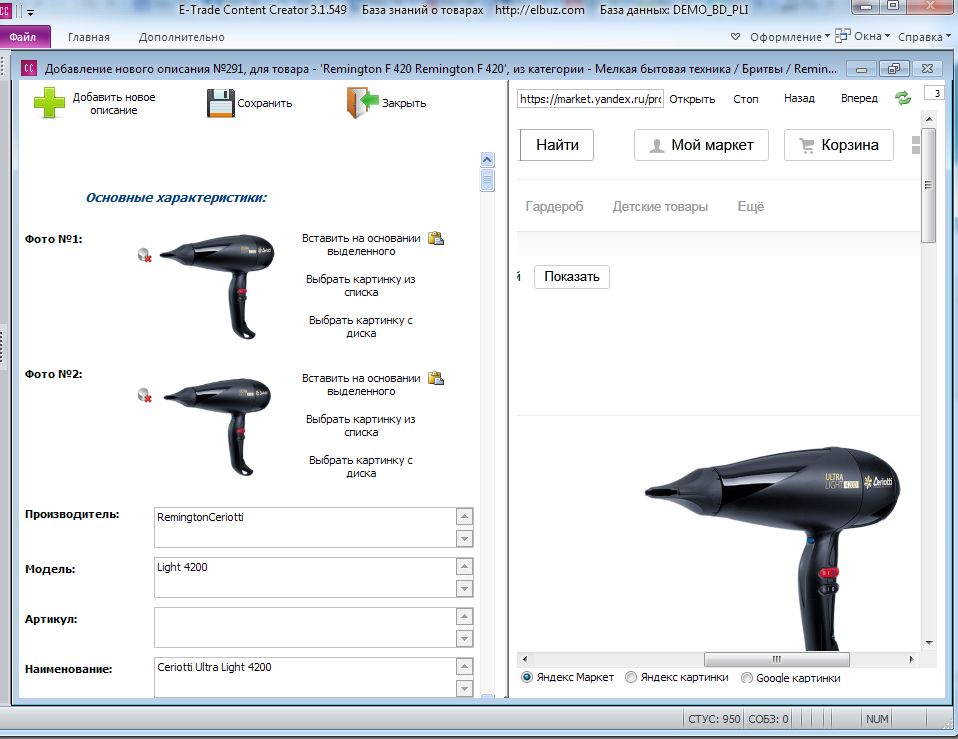The height and width of the screenshot is (739, 958).
Task: Click the browser URL address field
Action: pos(590,99)
